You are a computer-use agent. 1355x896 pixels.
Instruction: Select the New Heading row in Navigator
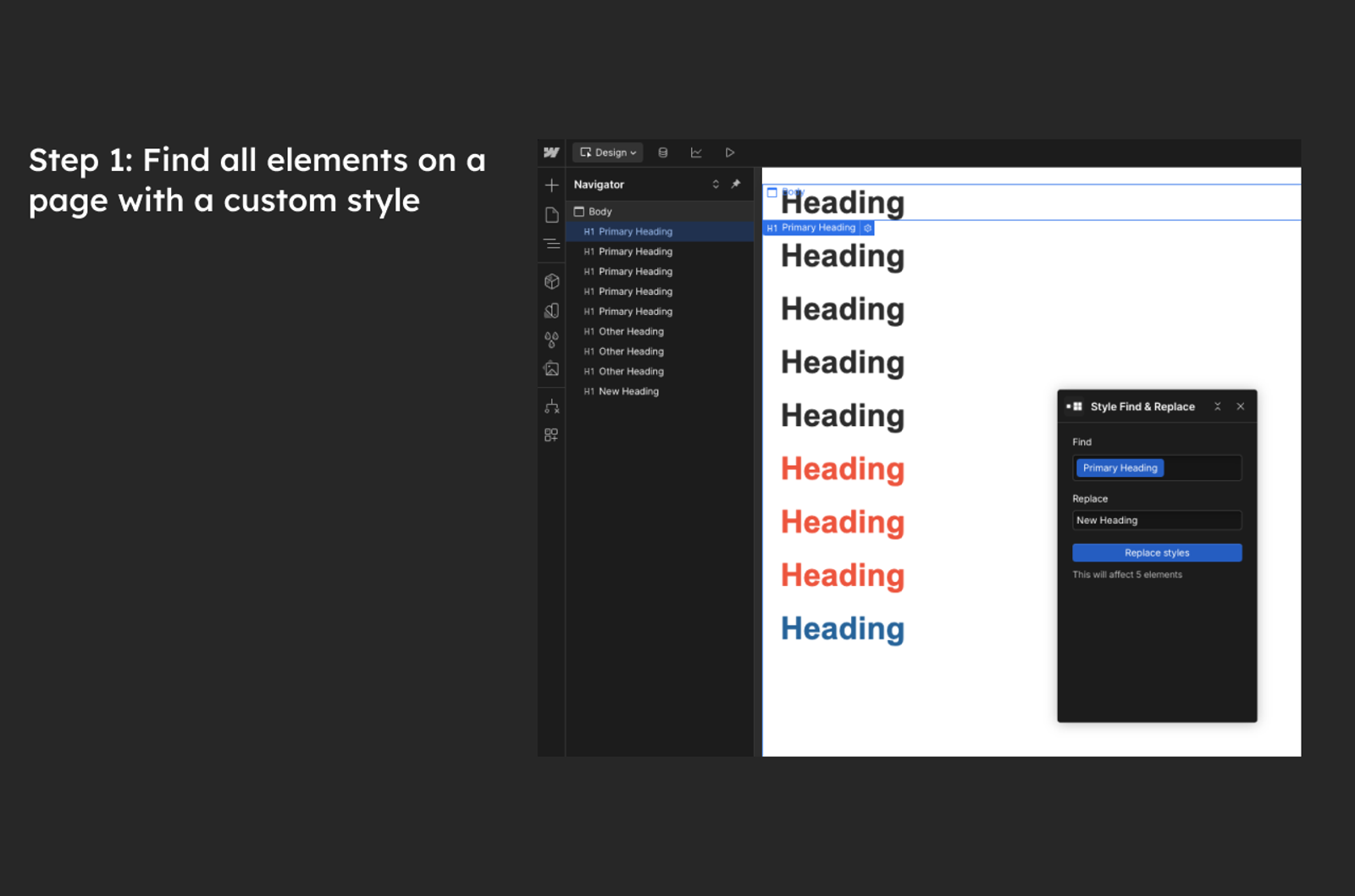click(660, 391)
